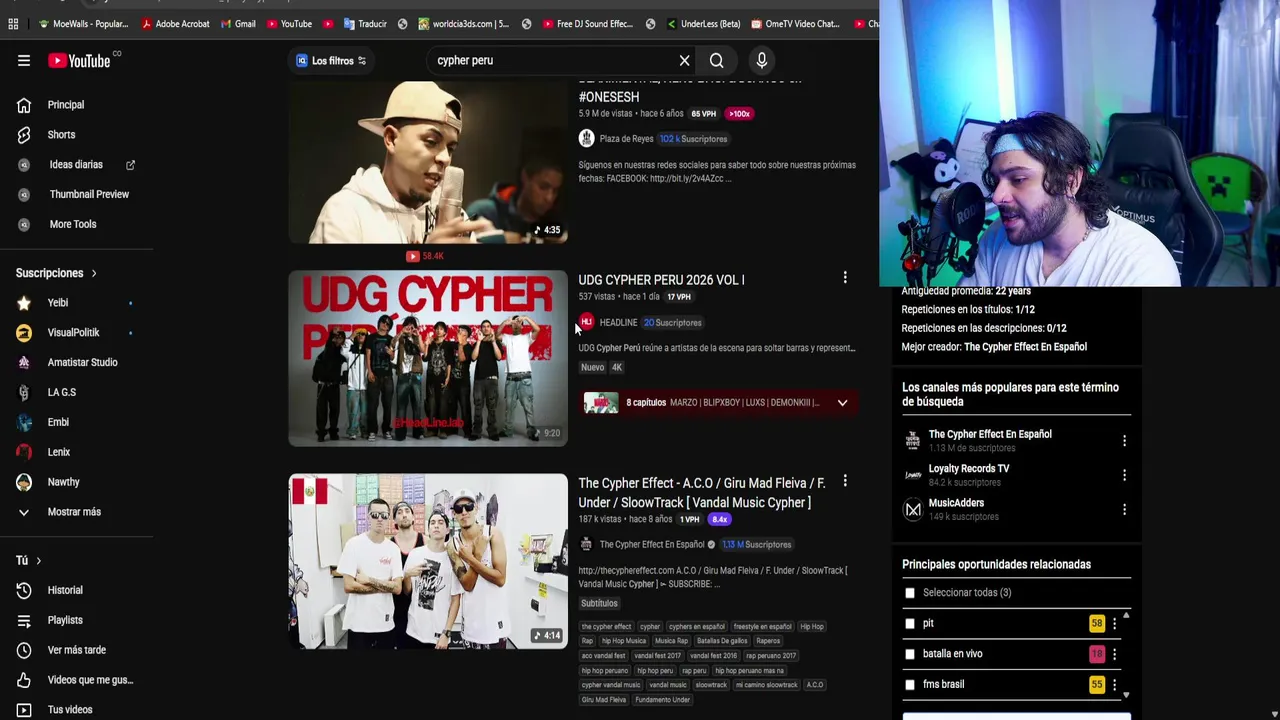Screen dimensions: 1280x720
Task: Open Ideas diarias in the sidebar
Action: point(76,165)
